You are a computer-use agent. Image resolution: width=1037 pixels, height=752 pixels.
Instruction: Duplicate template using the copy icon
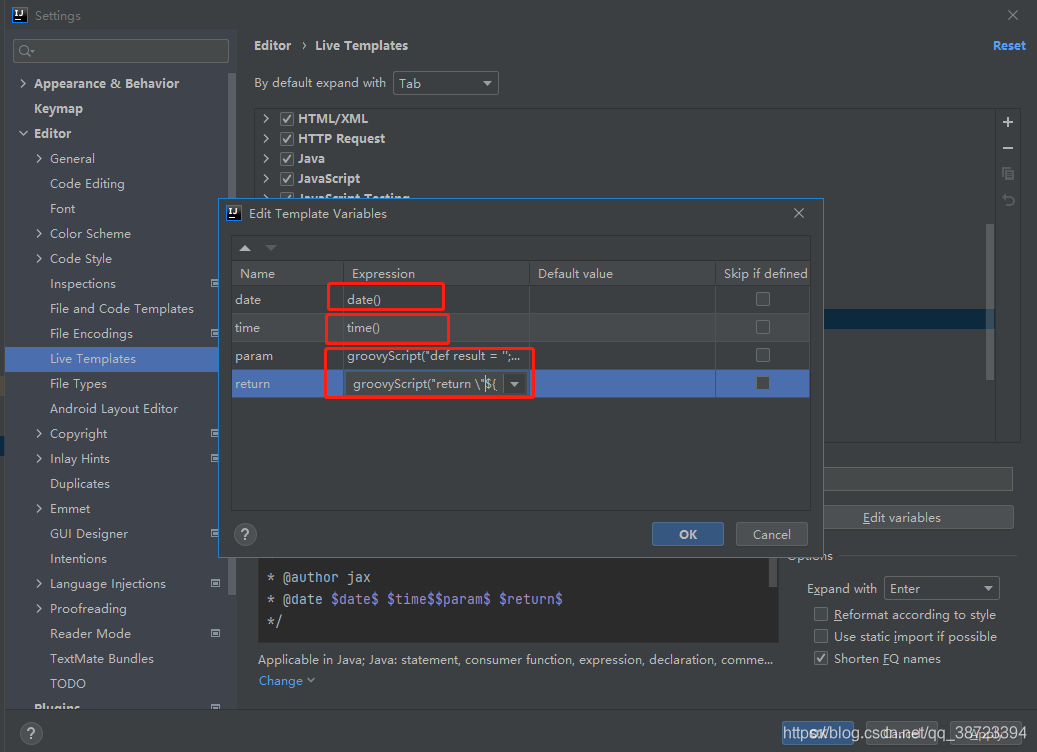pyautogui.click(x=1007, y=174)
